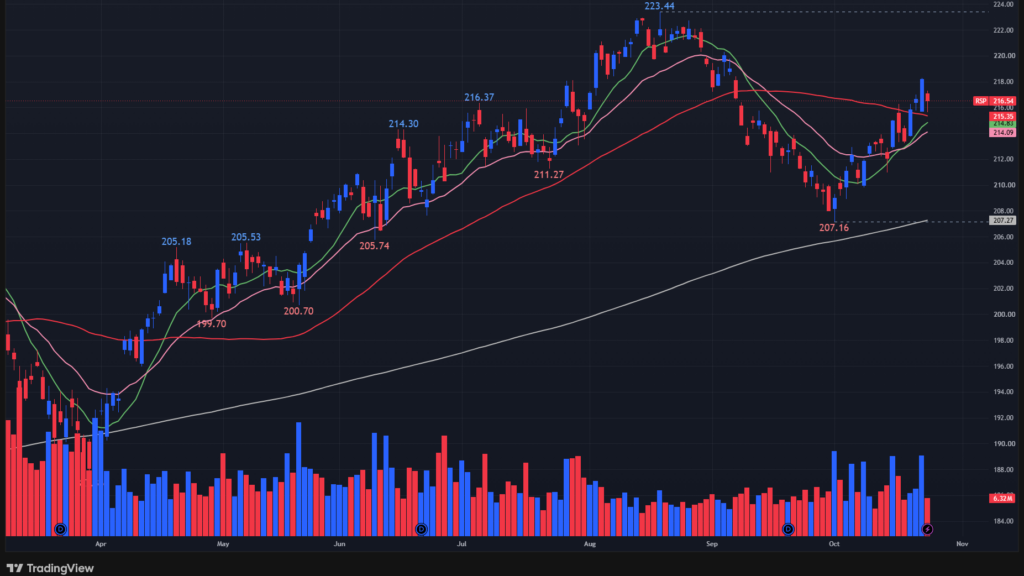
Task: Click the 205.74 swing low label
Action: coord(374,246)
